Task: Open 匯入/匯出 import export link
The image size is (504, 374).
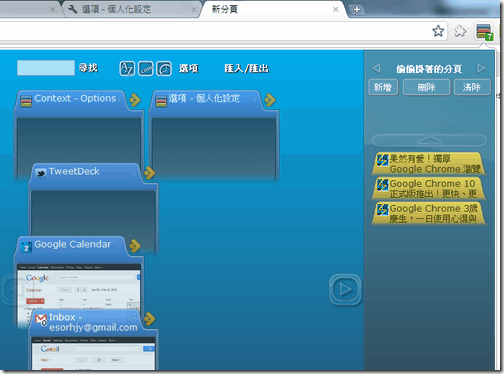Action: tap(247, 69)
